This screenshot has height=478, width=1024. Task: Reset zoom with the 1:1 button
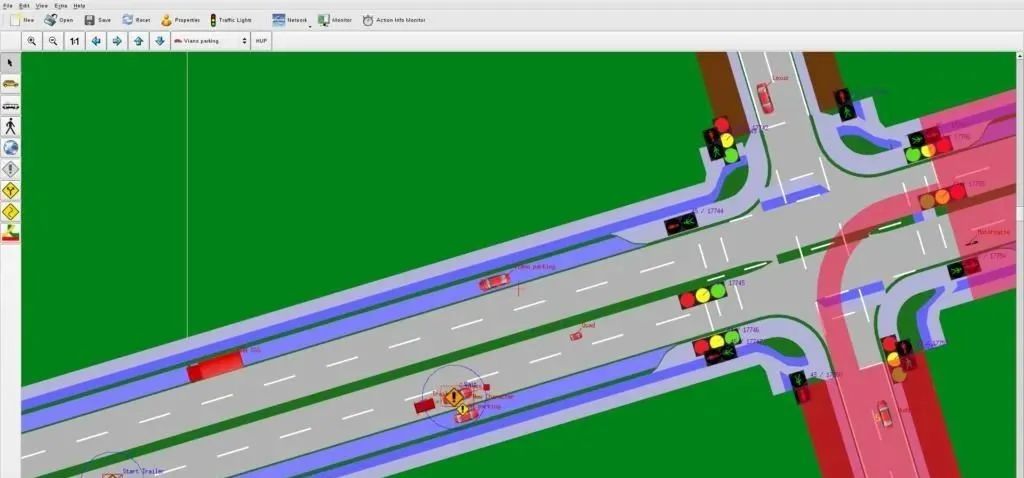pyautogui.click(x=74, y=41)
